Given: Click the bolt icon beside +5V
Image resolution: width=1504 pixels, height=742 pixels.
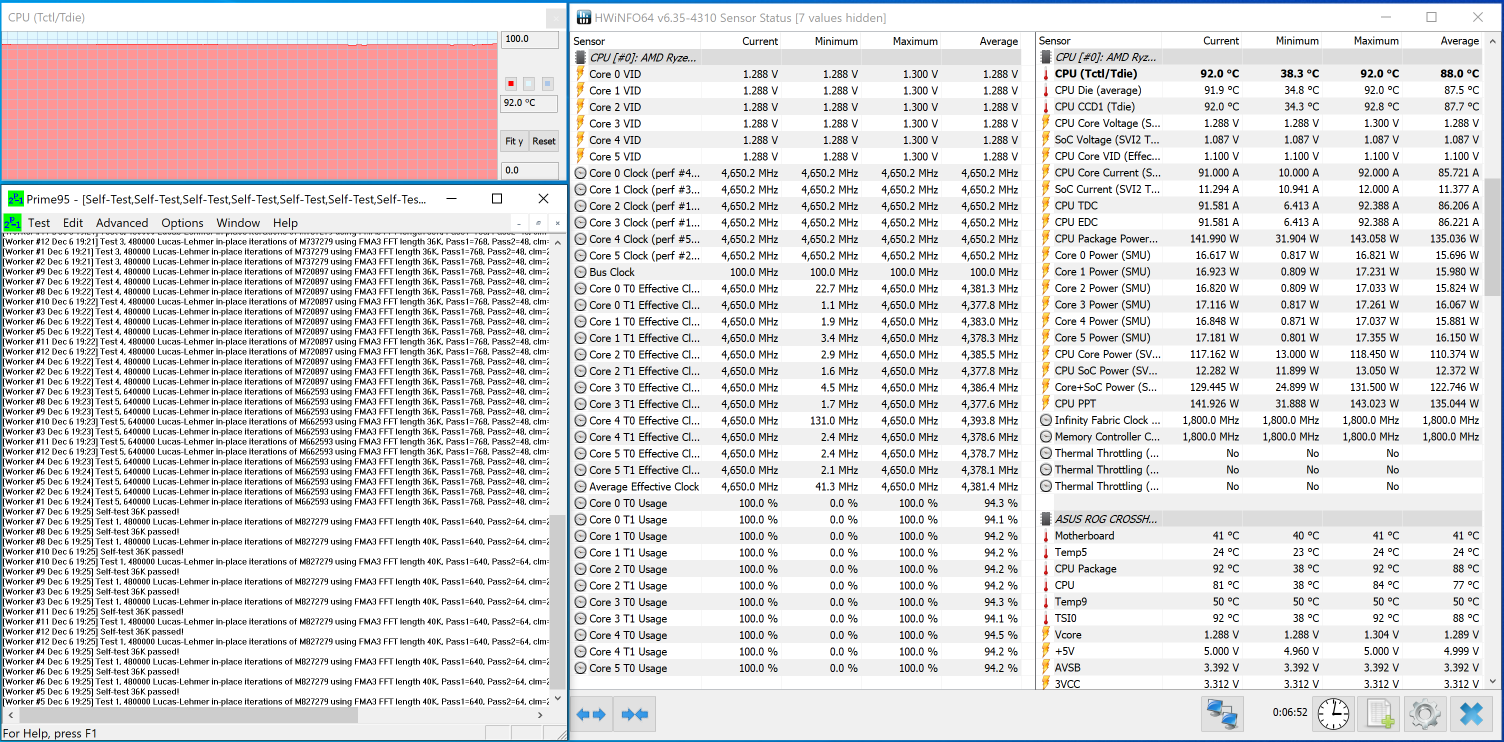Looking at the screenshot, I should point(1046,651).
